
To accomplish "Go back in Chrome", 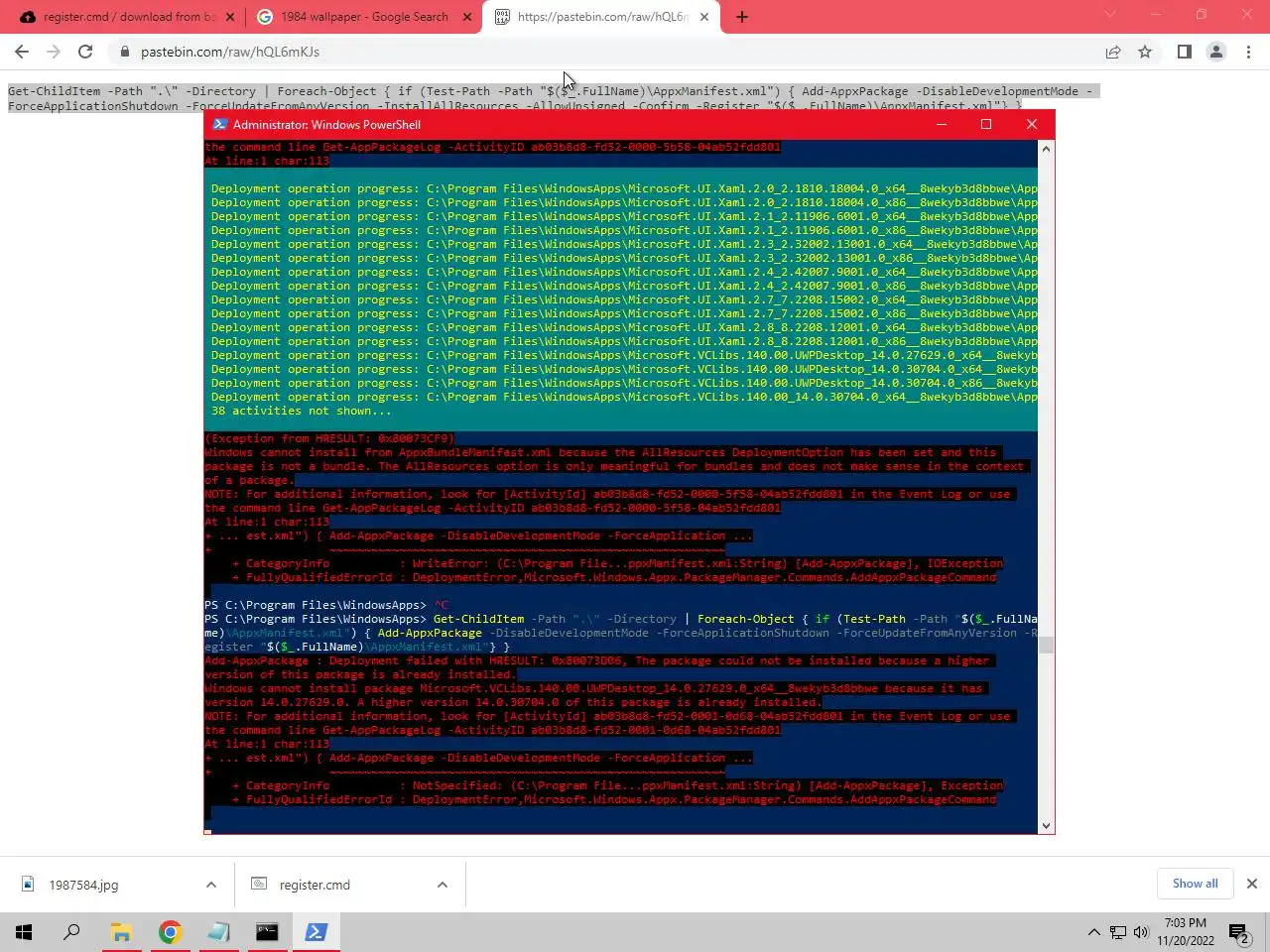I will coord(22,52).
